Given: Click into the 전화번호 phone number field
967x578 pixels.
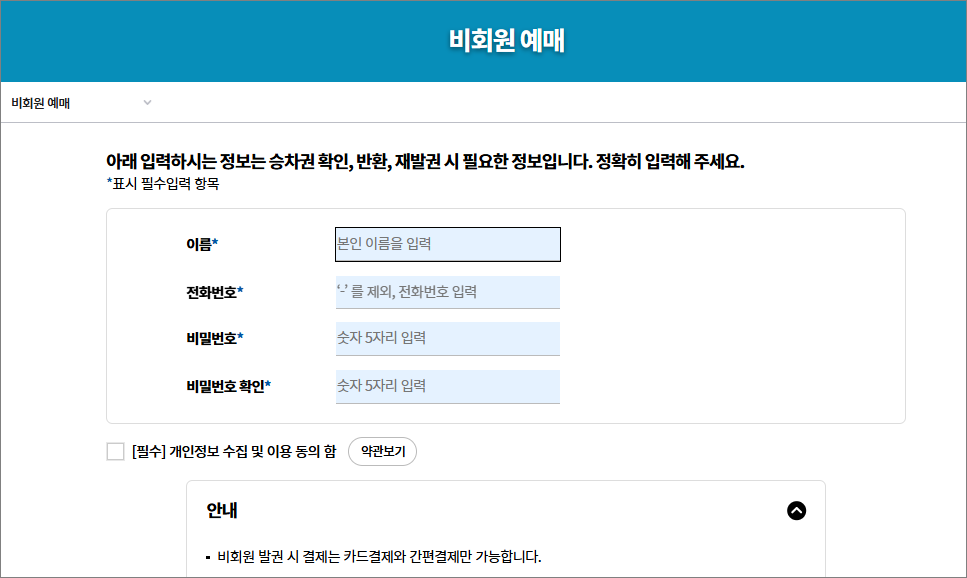Looking at the screenshot, I should point(447,291).
